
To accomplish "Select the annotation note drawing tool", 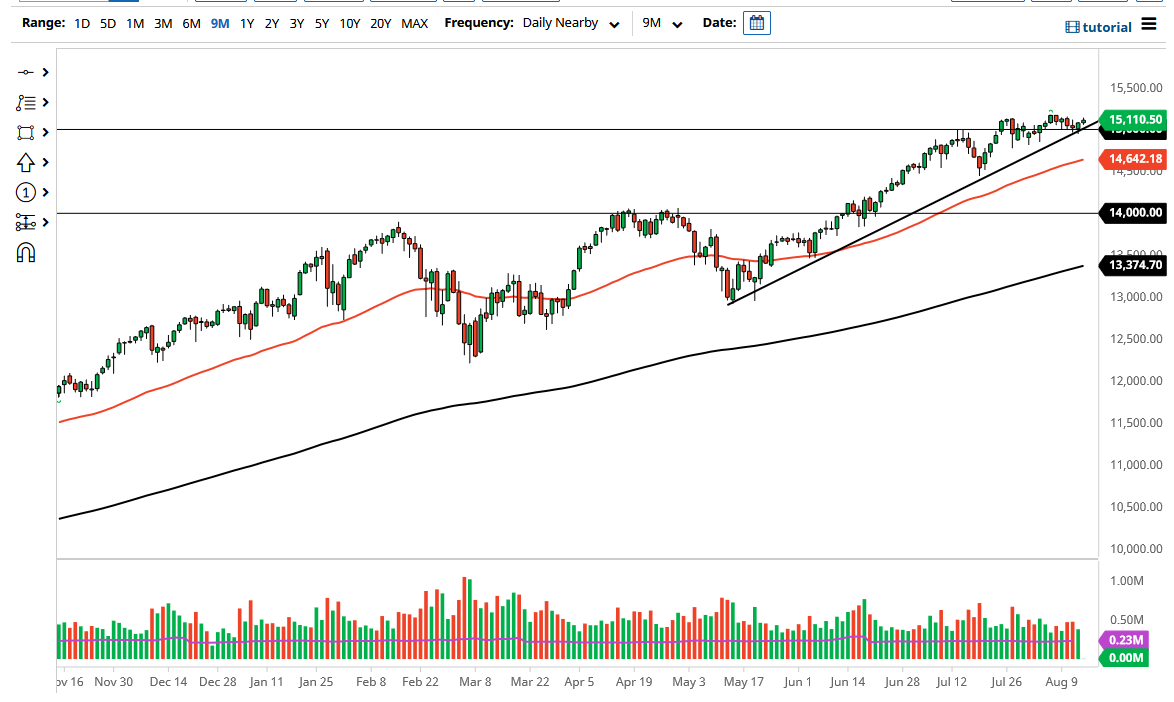I will point(25,102).
